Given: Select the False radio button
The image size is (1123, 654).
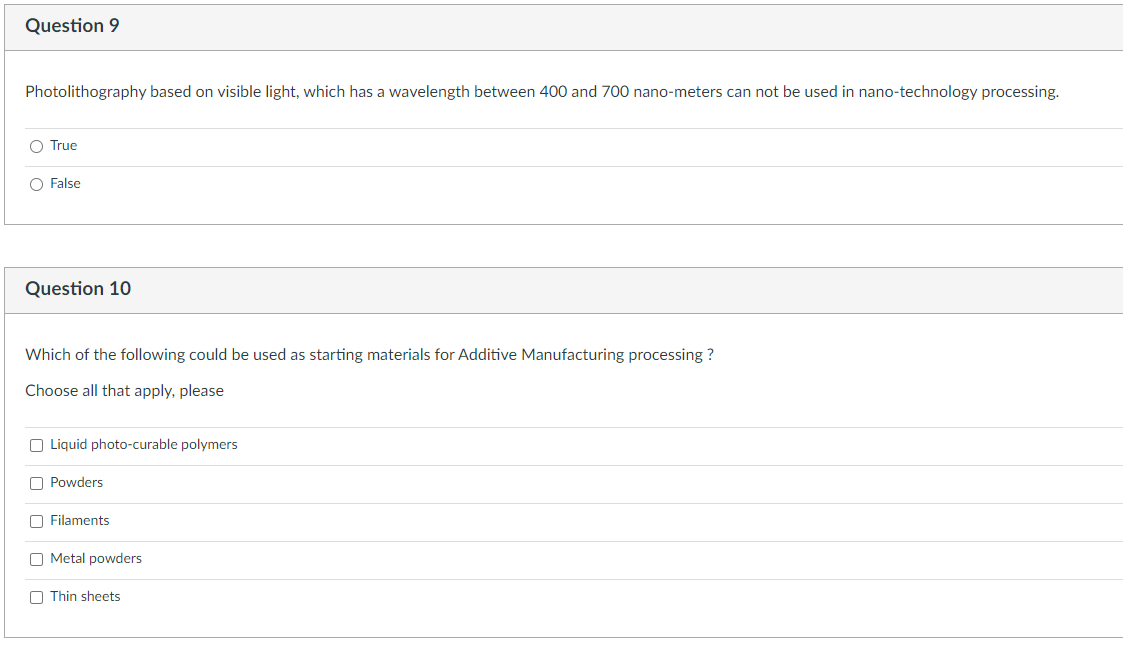Looking at the screenshot, I should coord(37,184).
